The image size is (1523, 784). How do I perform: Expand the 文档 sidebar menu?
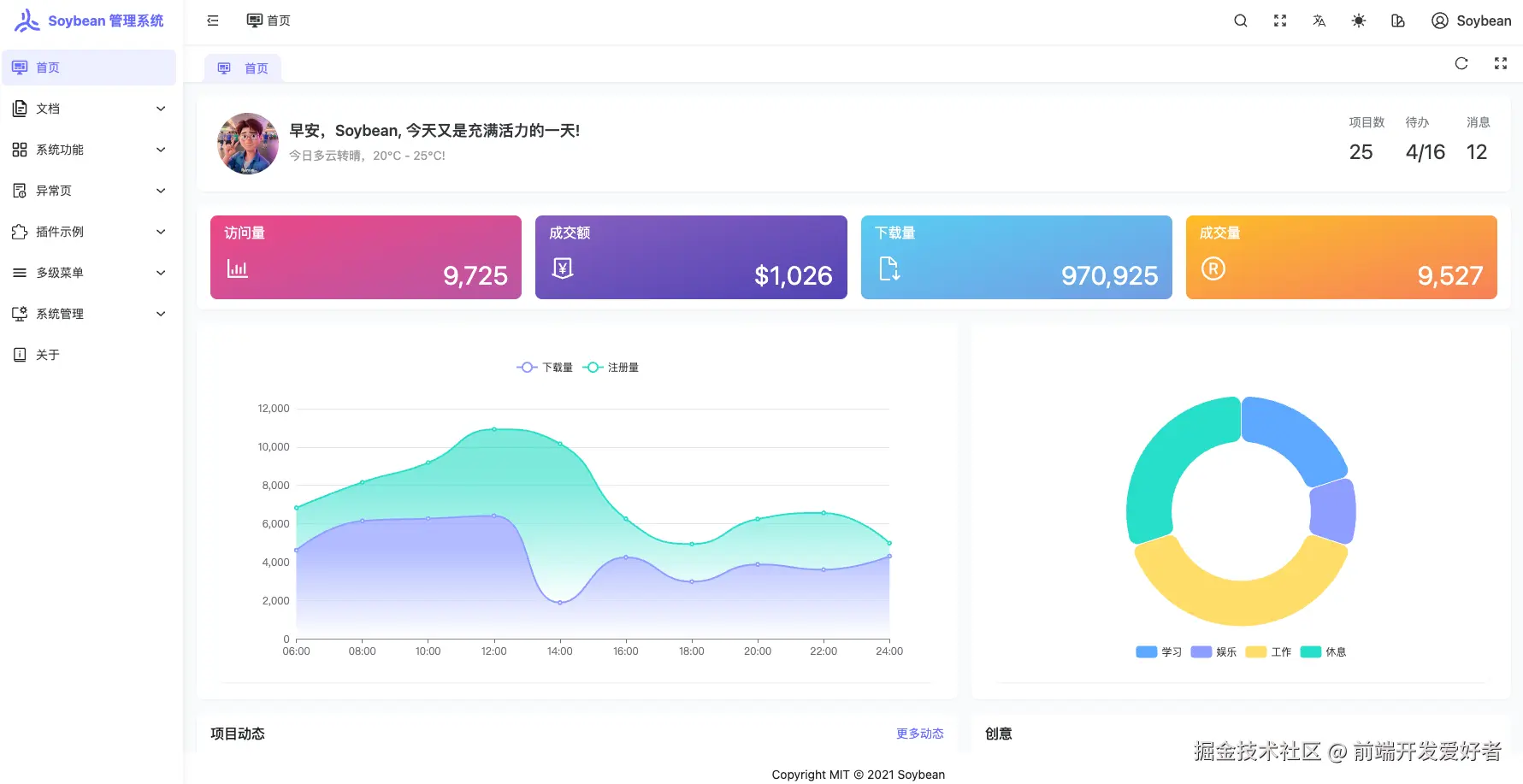[89, 109]
